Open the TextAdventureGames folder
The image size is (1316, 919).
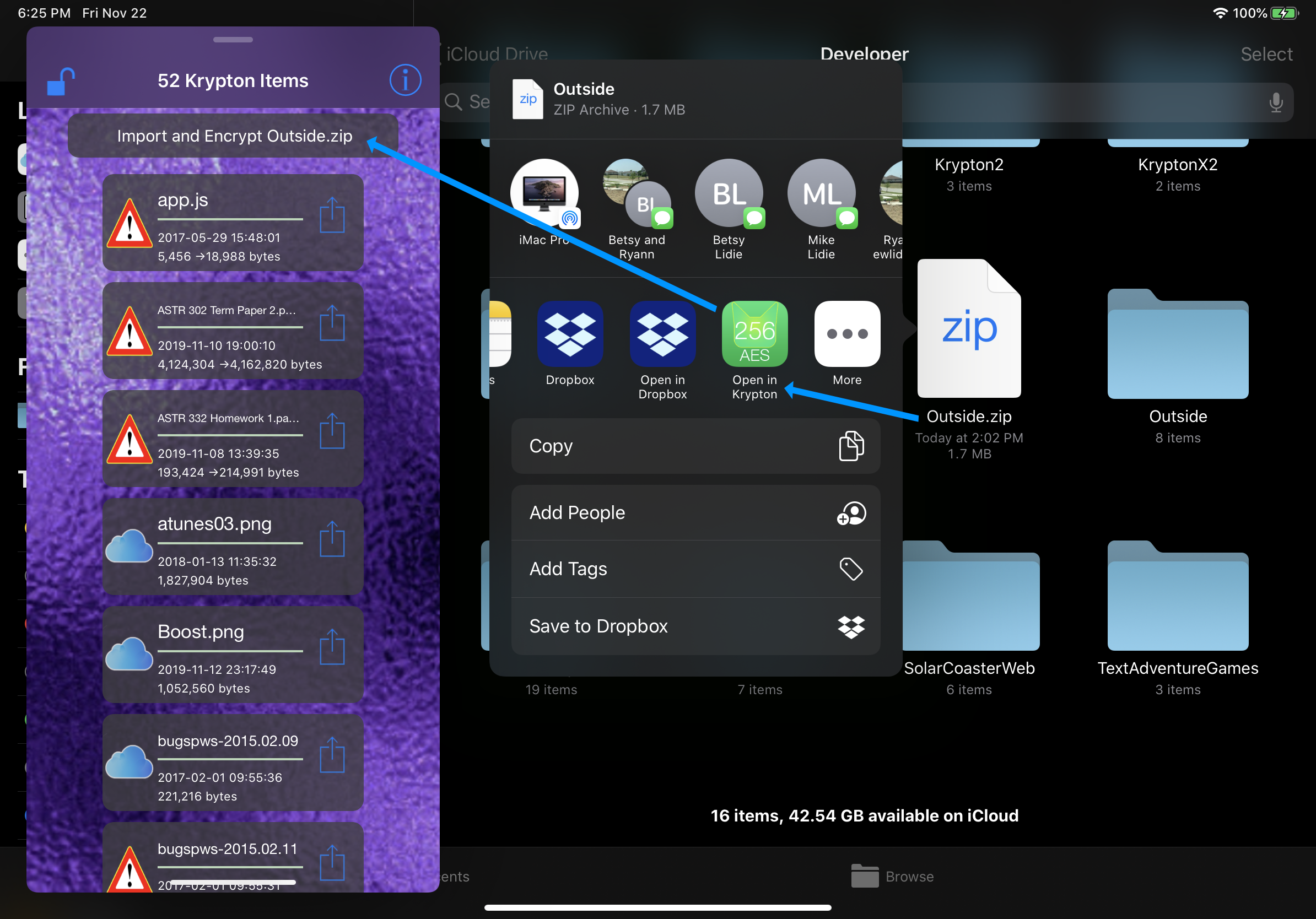[1177, 597]
